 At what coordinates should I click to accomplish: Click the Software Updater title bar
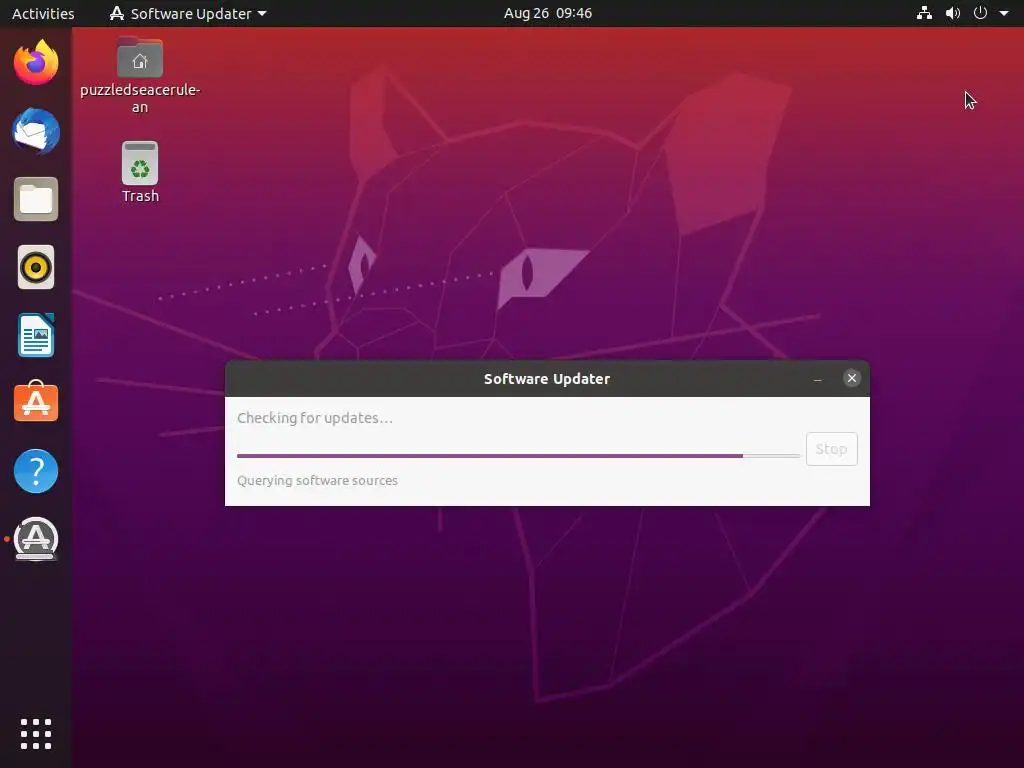click(x=547, y=379)
